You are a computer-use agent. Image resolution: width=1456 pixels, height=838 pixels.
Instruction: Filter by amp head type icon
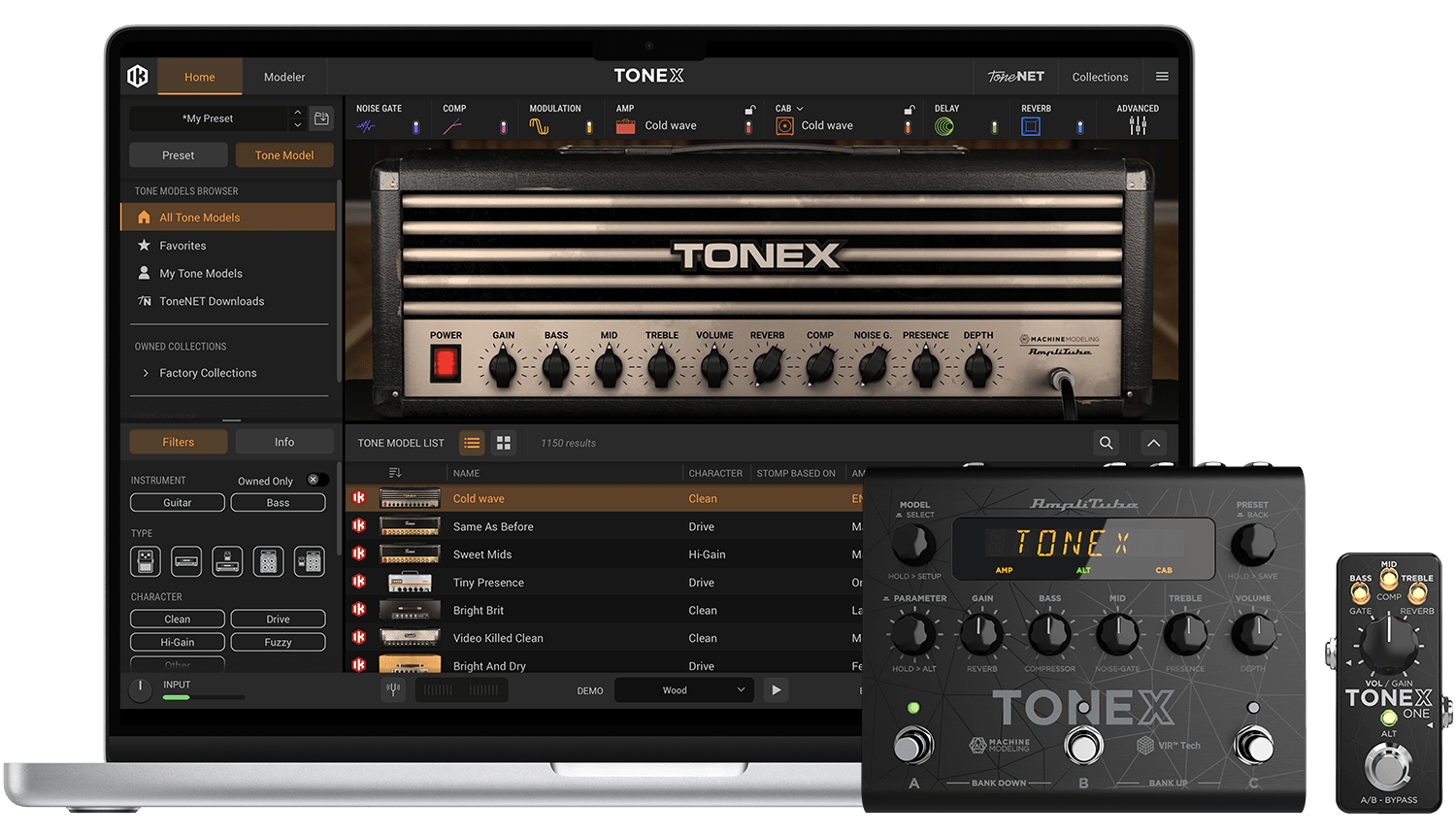point(185,561)
